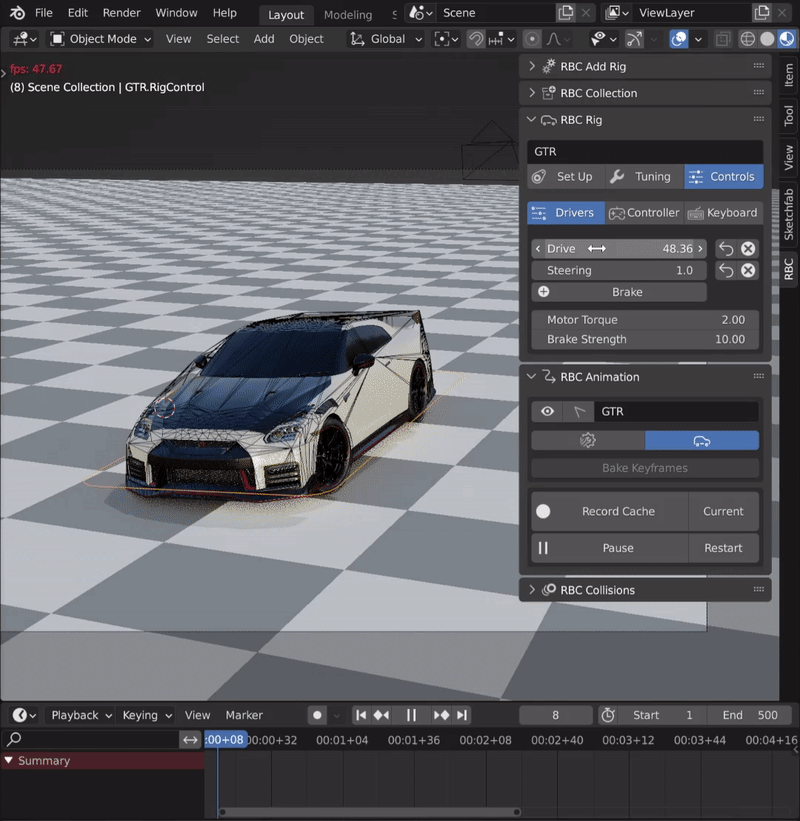Open the Window menu
The height and width of the screenshot is (821, 800).
coord(176,13)
